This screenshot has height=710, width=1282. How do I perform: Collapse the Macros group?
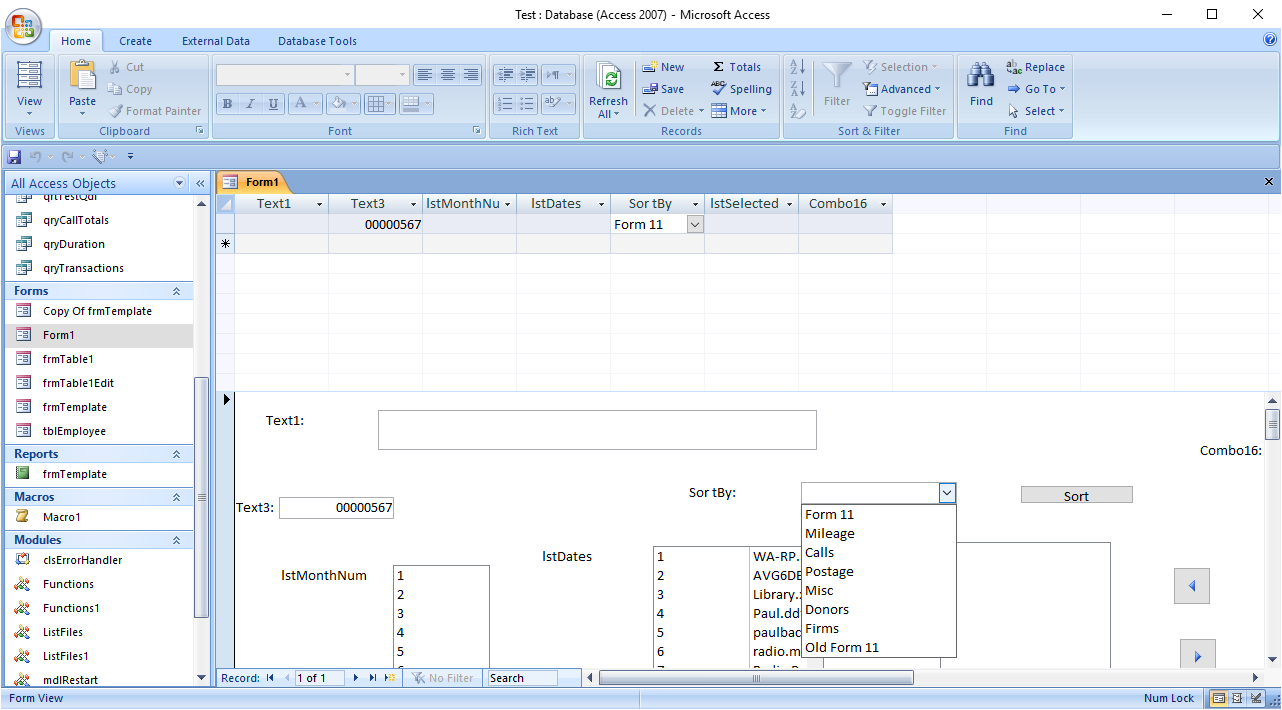coord(177,497)
